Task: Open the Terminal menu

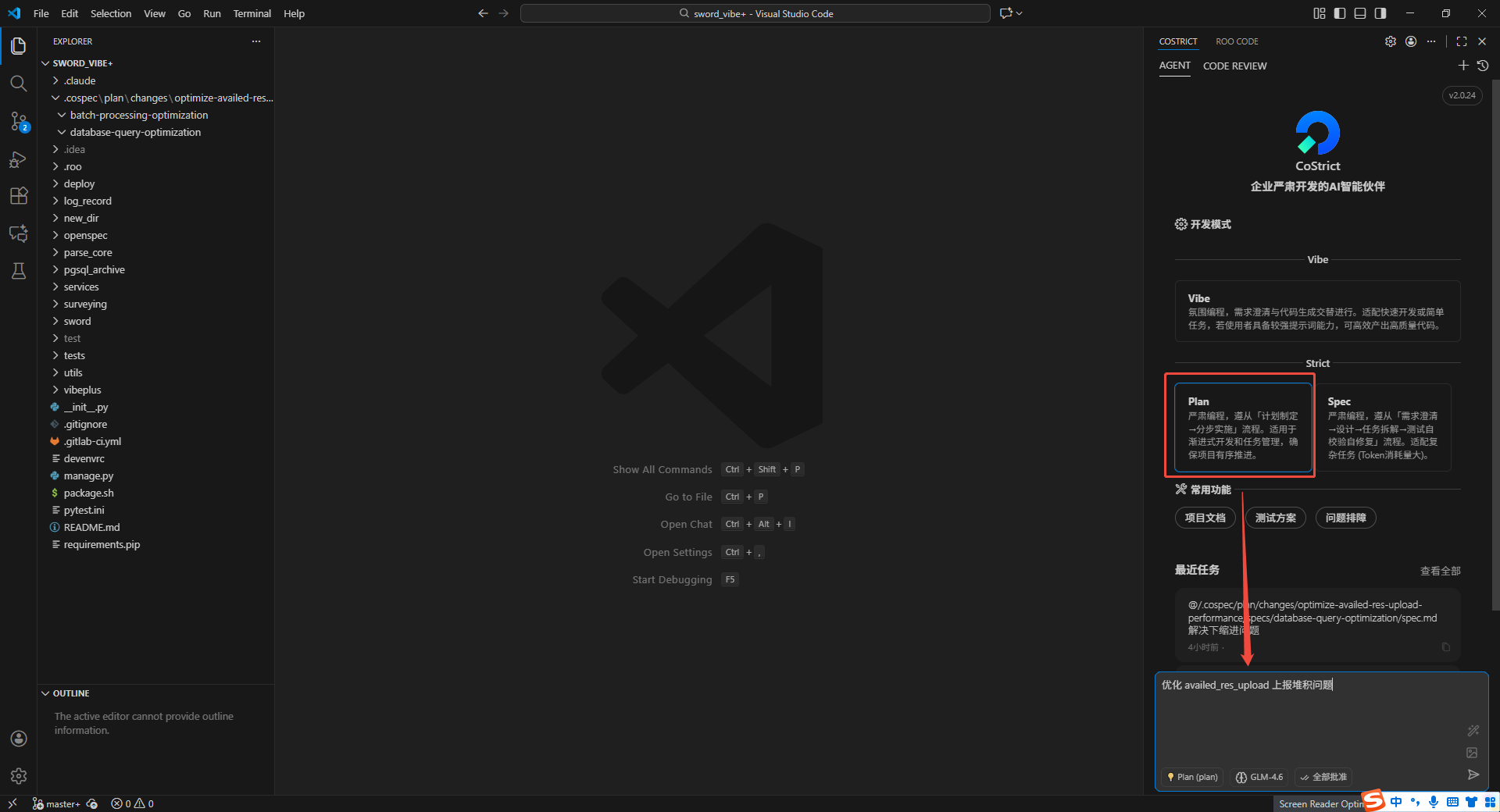Action: tap(252, 13)
